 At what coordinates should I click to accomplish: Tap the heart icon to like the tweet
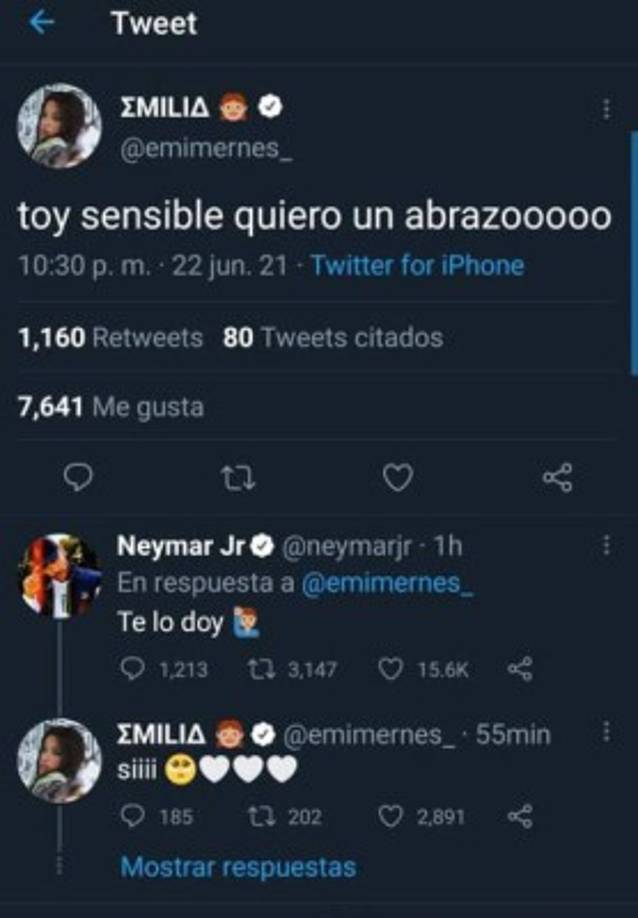point(397,479)
